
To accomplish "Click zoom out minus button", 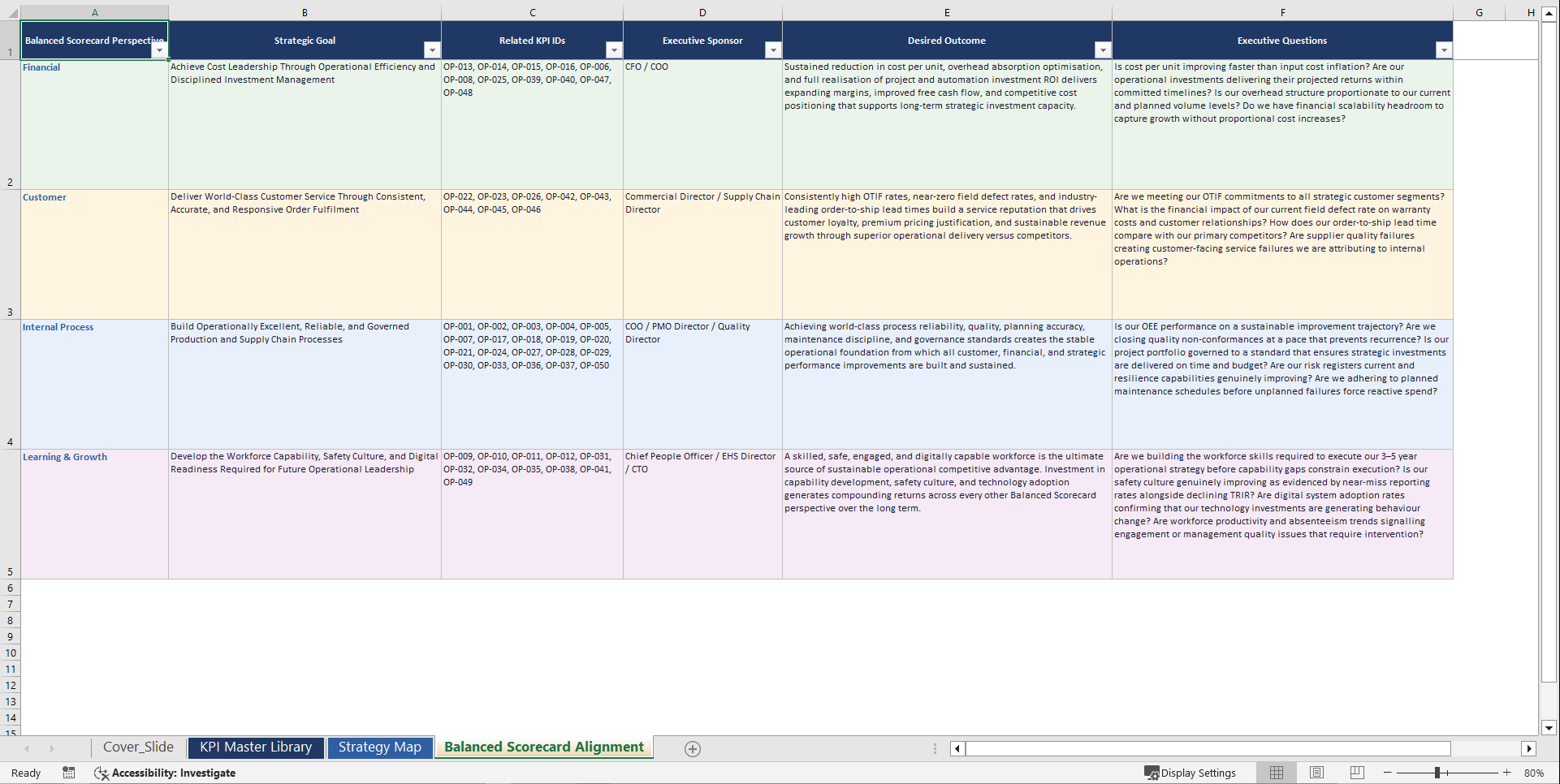I will [1388, 773].
